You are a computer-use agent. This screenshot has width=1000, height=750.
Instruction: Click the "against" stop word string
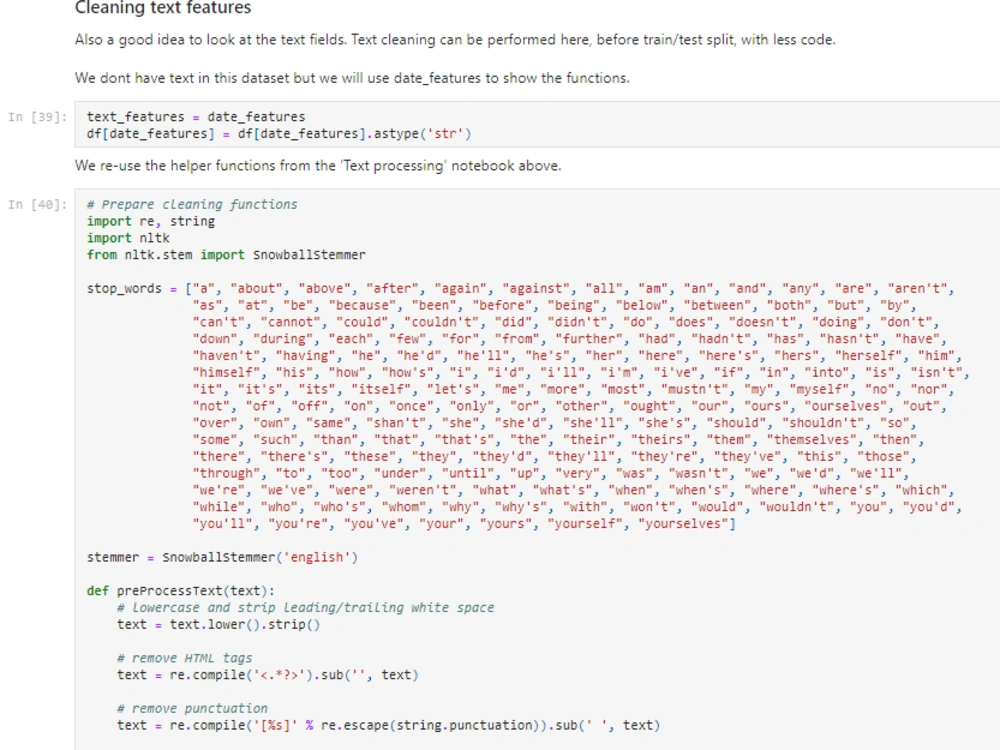coord(536,288)
